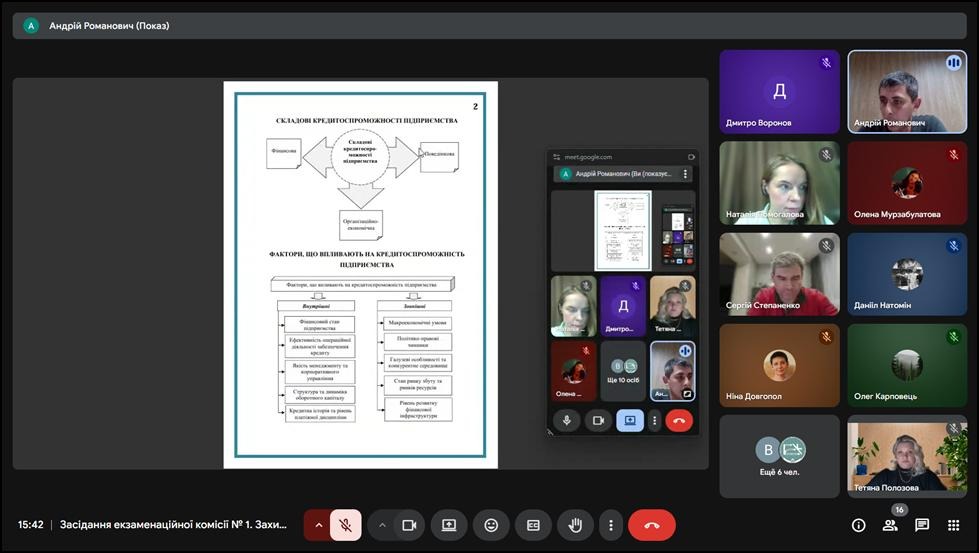The width and height of the screenshot is (979, 553).
Task: Toggle closed captions
Action: click(533, 525)
